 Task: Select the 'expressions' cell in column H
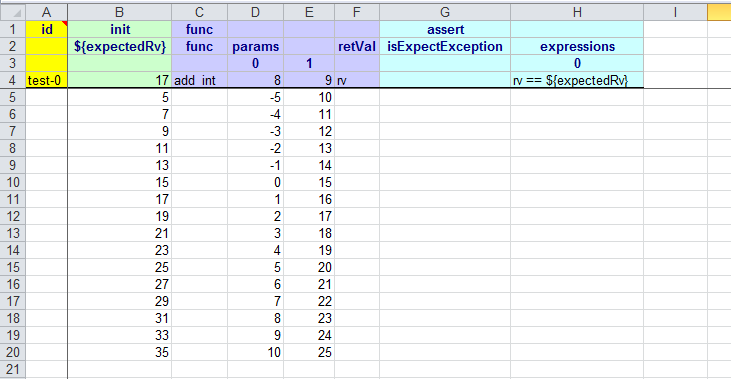coord(577,46)
